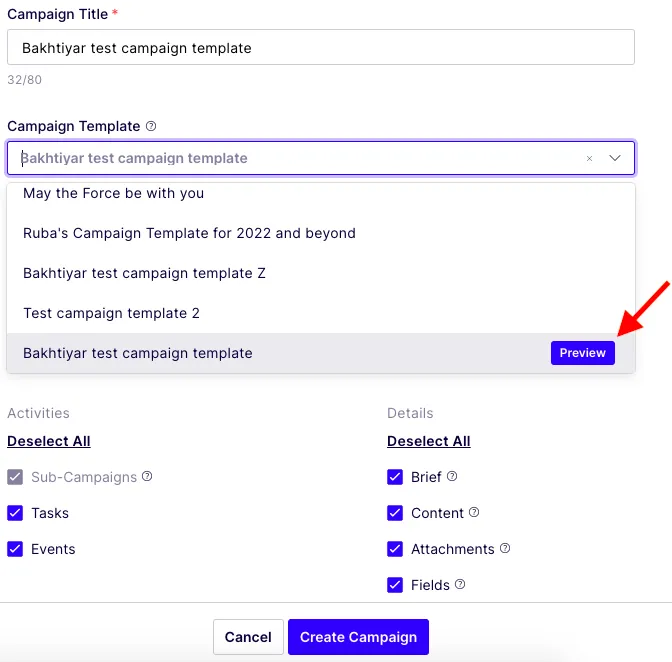672x662 pixels.
Task: Click Create Campaign button
Action: pyautogui.click(x=358, y=637)
